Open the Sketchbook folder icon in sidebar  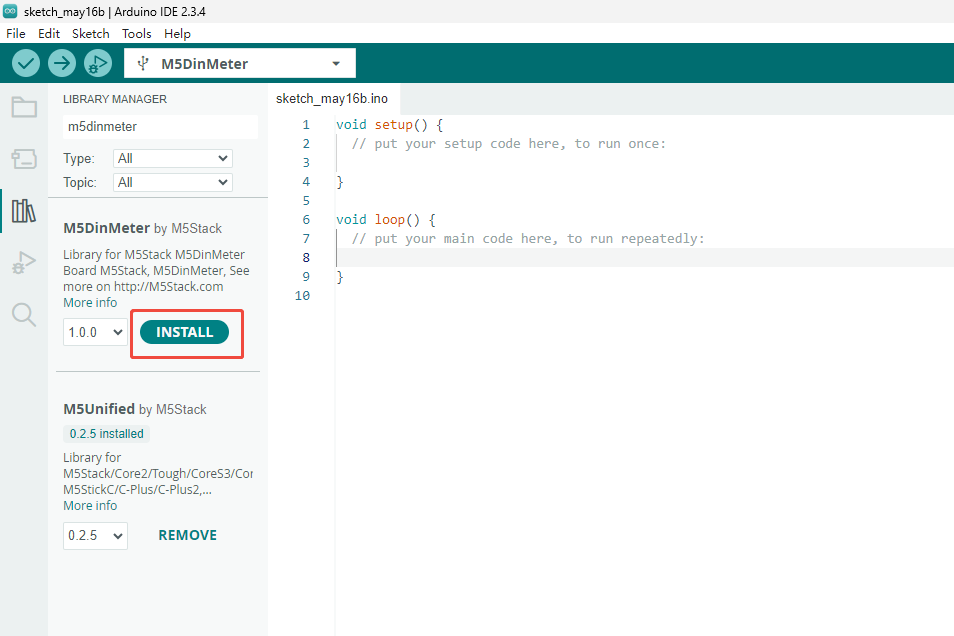pyautogui.click(x=24, y=107)
